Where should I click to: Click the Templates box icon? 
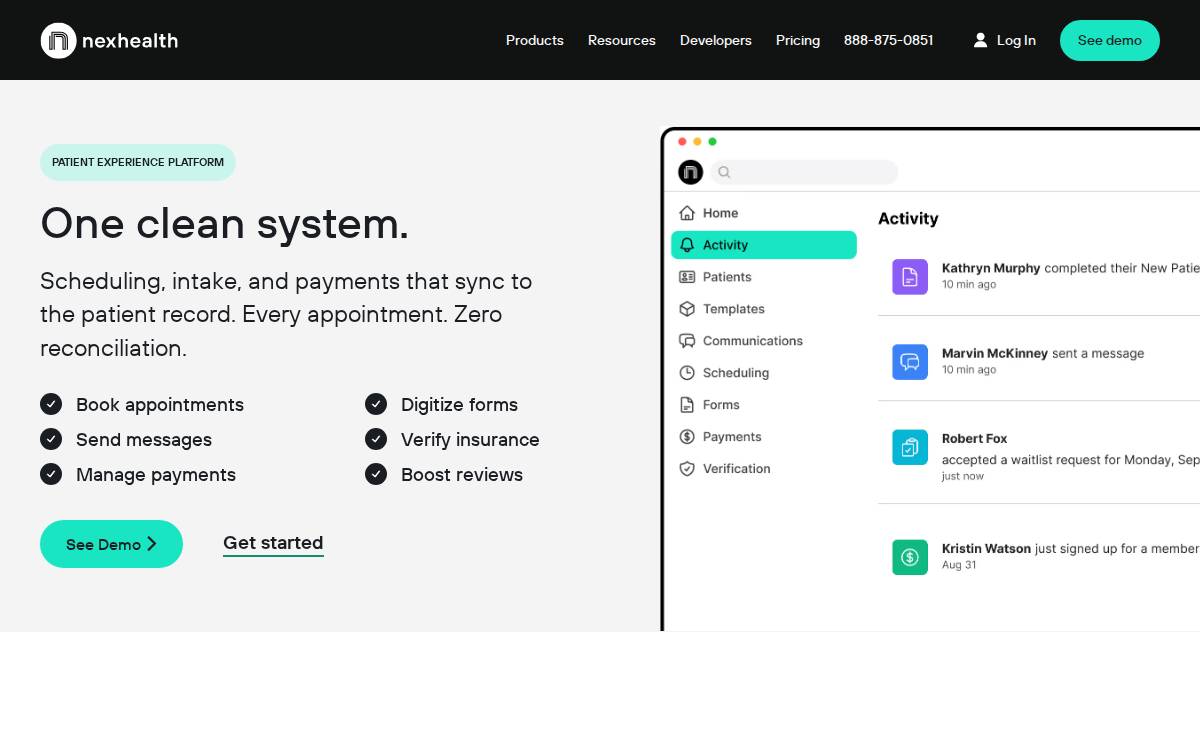[687, 309]
